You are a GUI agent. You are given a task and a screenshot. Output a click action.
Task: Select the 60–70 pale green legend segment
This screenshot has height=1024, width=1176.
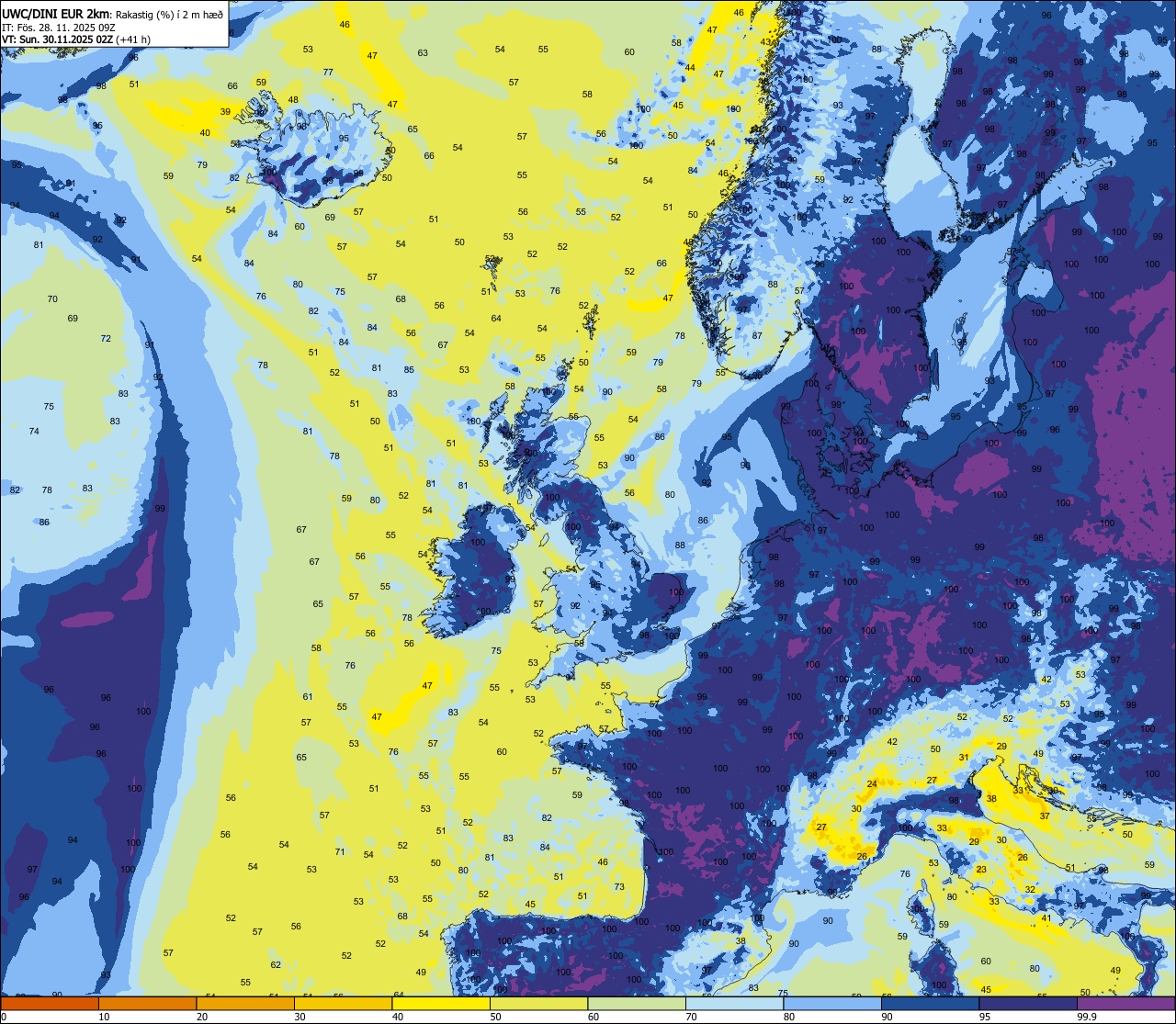point(637,1003)
